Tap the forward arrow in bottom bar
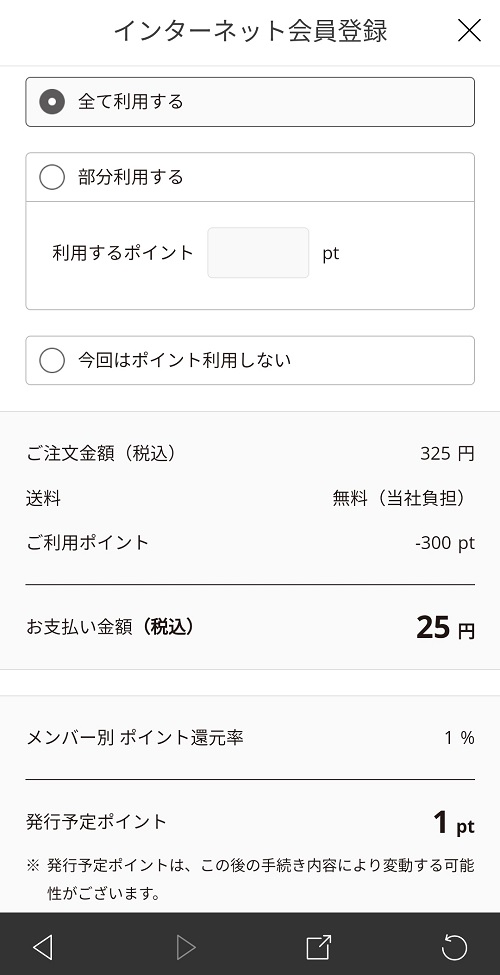Screen dimensions: 500x975 (185, 948)
